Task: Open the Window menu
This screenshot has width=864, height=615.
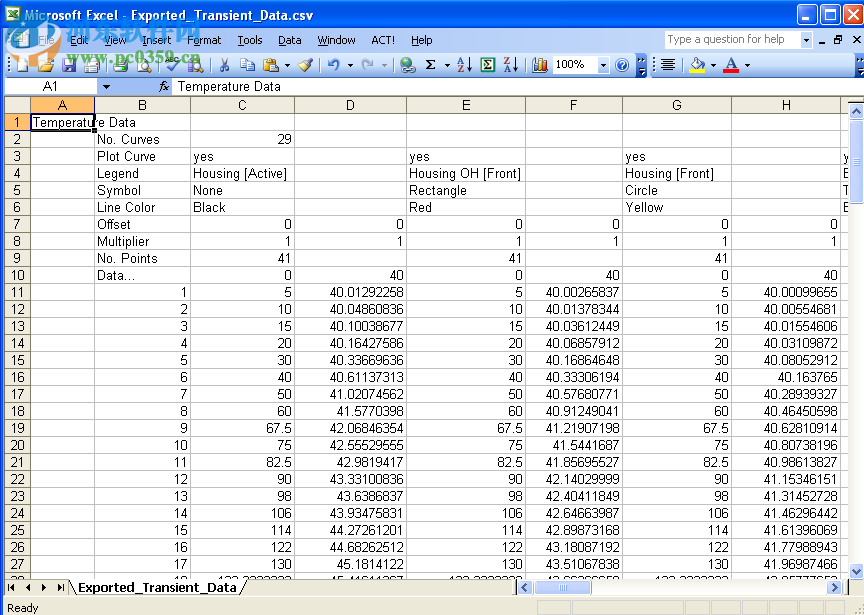Action: pyautogui.click(x=336, y=40)
